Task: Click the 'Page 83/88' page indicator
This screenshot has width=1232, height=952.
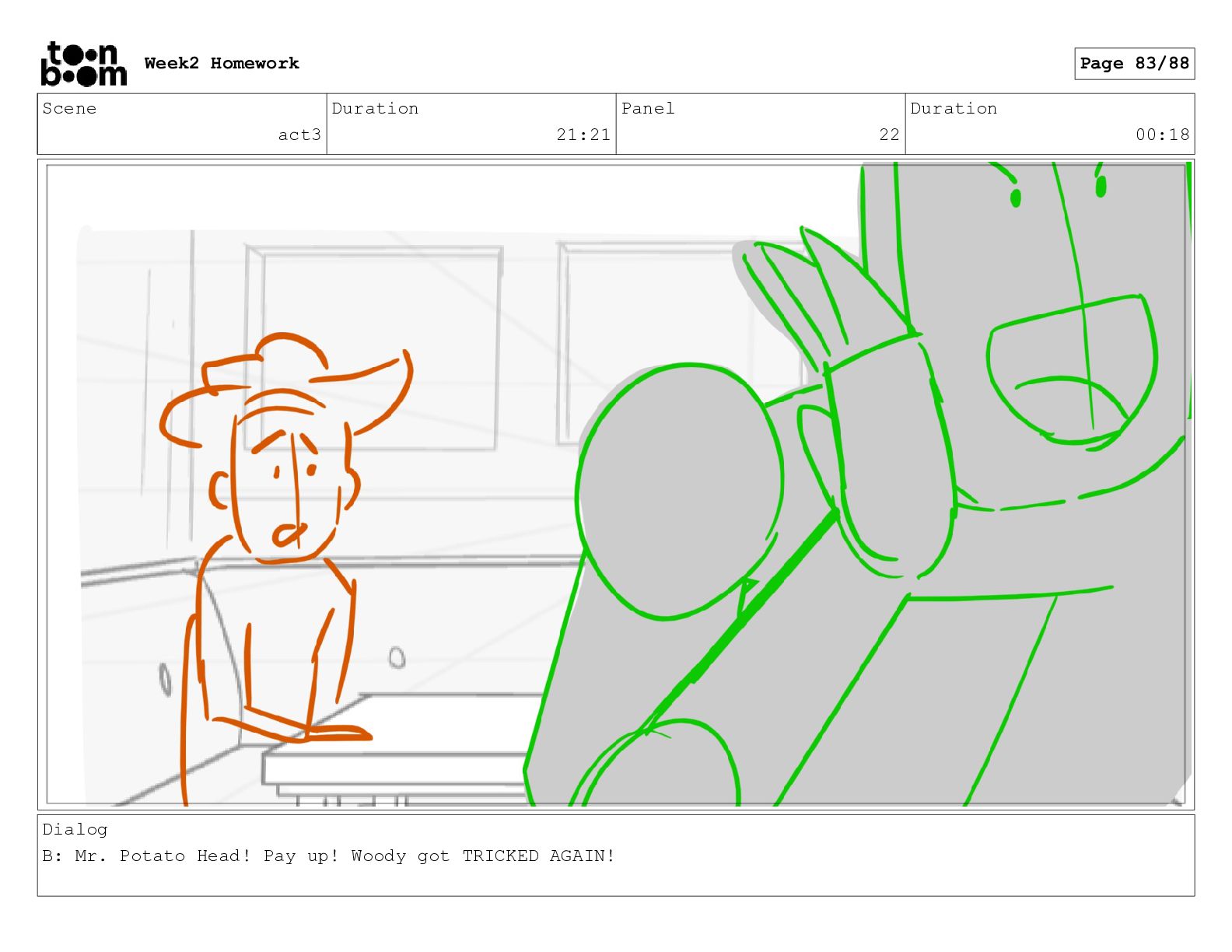Action: [1134, 64]
